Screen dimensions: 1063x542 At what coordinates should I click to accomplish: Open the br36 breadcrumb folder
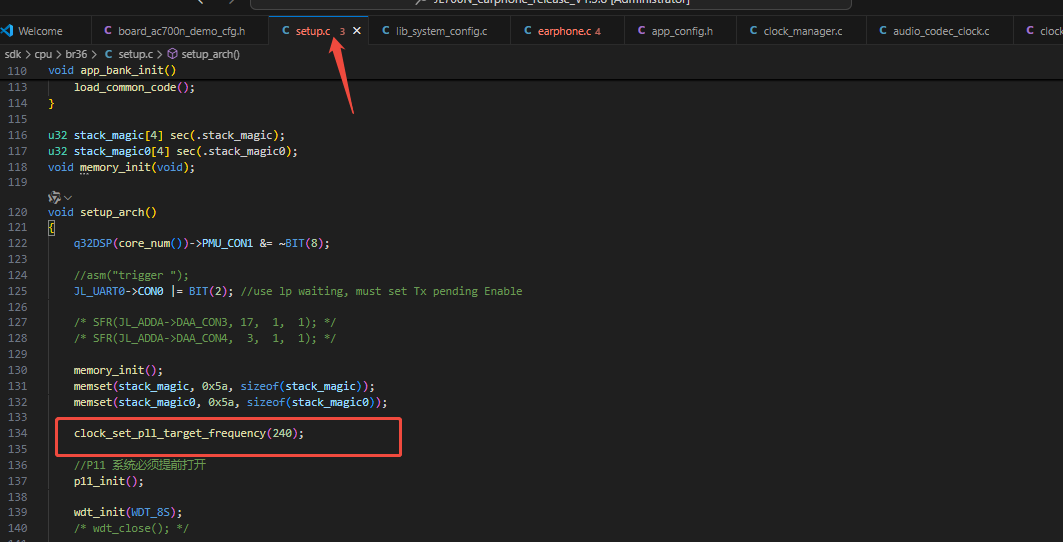(77, 54)
